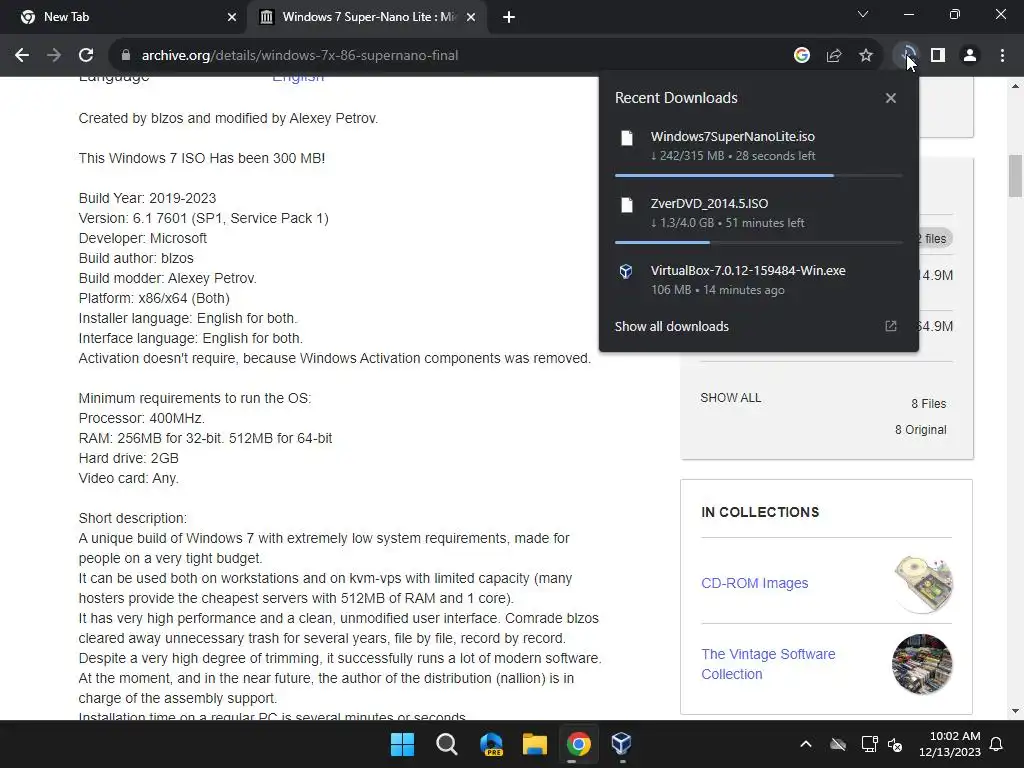Open downloads page via external-link icon
Viewport: 1024px width, 768px height.
tap(891, 326)
